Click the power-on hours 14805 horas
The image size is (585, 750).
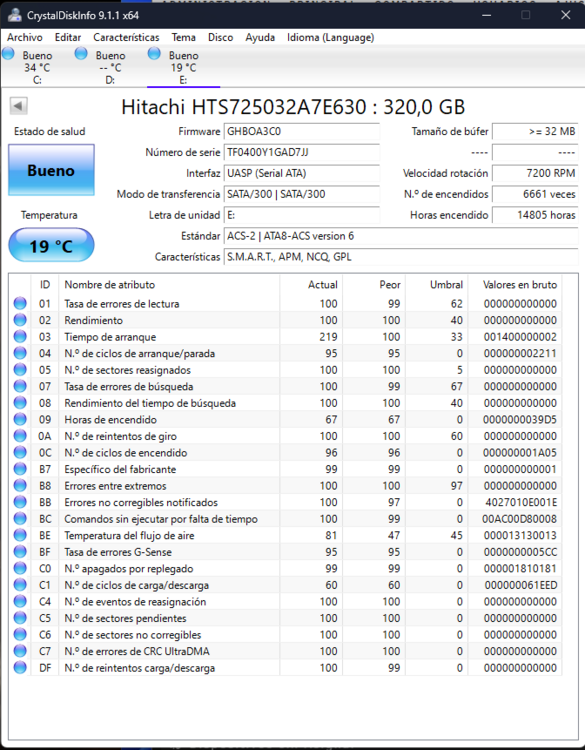(535, 215)
